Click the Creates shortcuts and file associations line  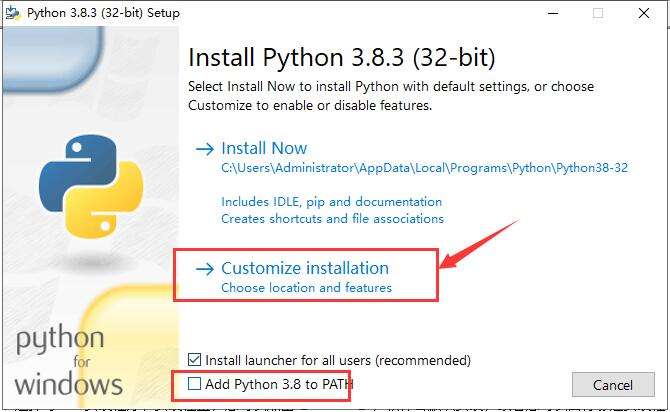332,218
